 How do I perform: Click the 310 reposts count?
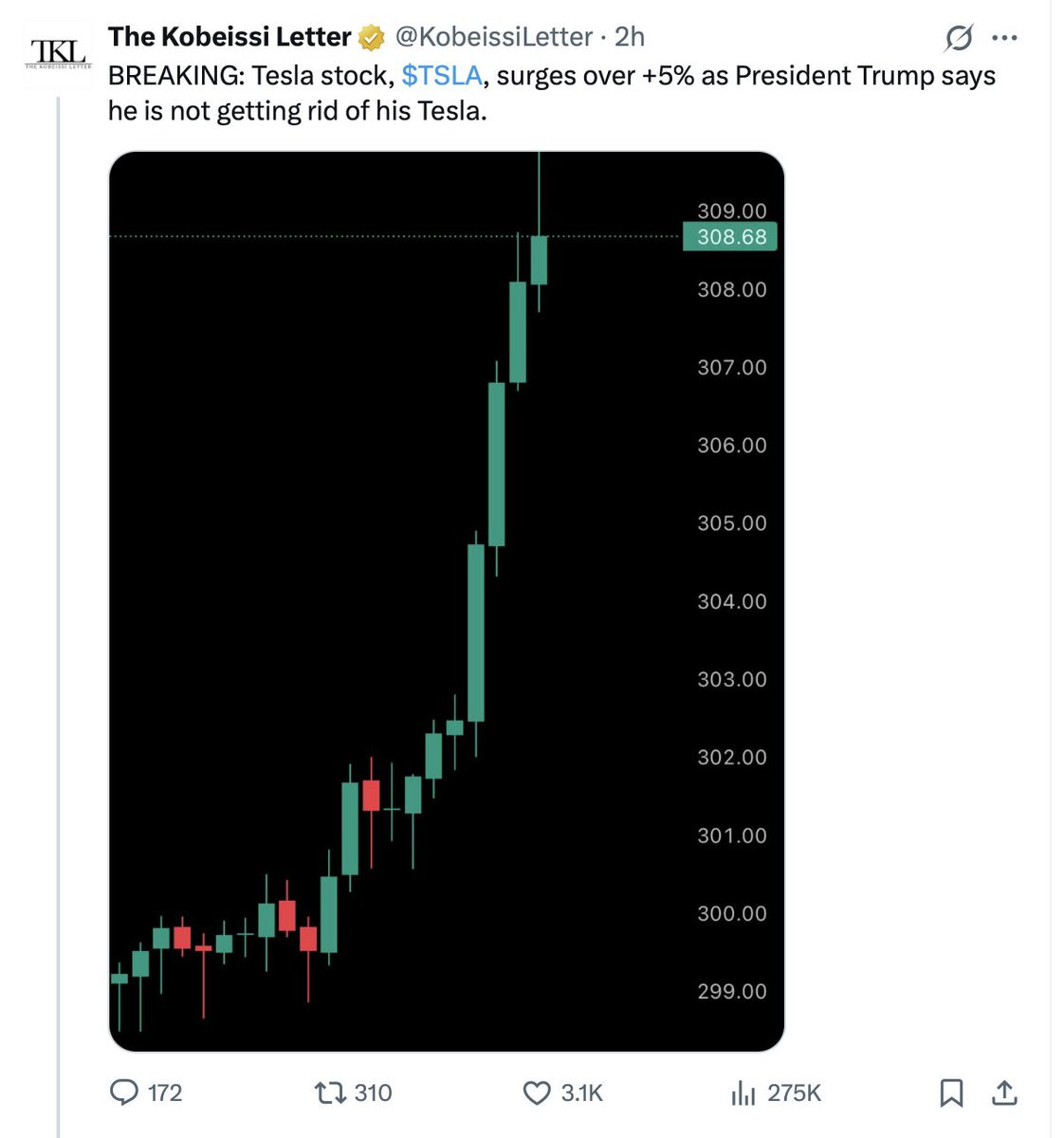pyautogui.click(x=373, y=1092)
